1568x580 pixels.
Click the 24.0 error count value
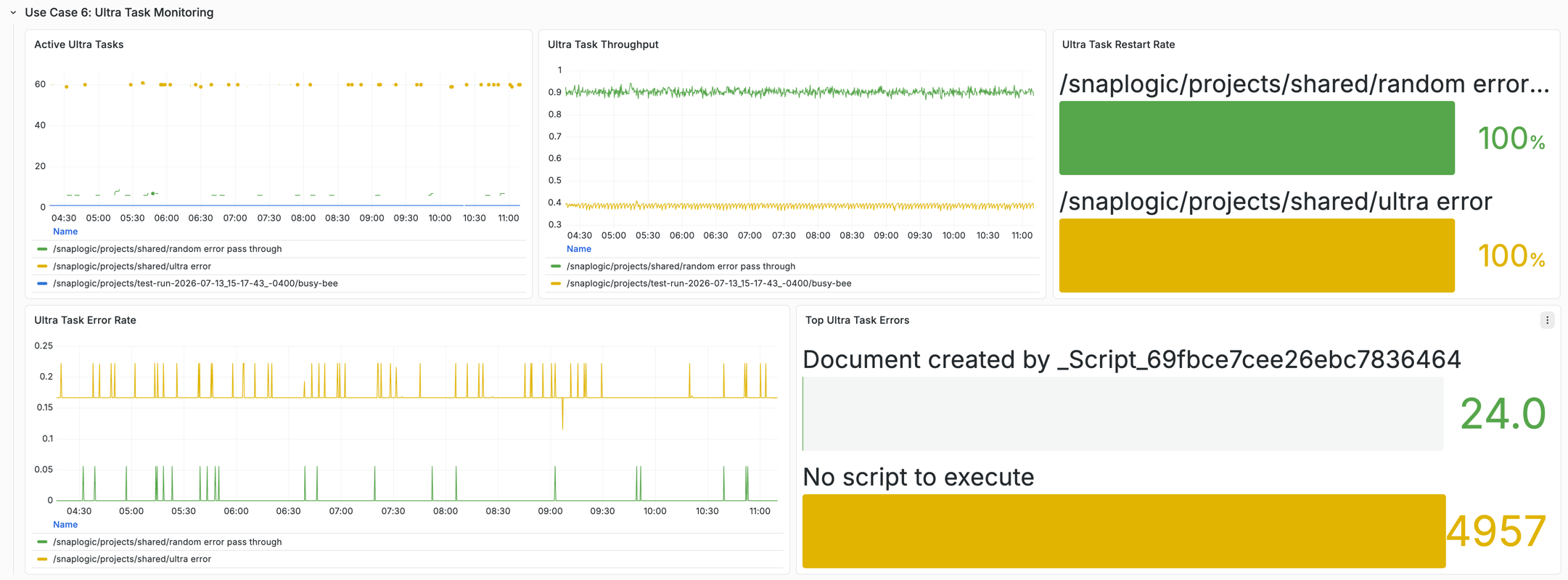coord(1503,414)
